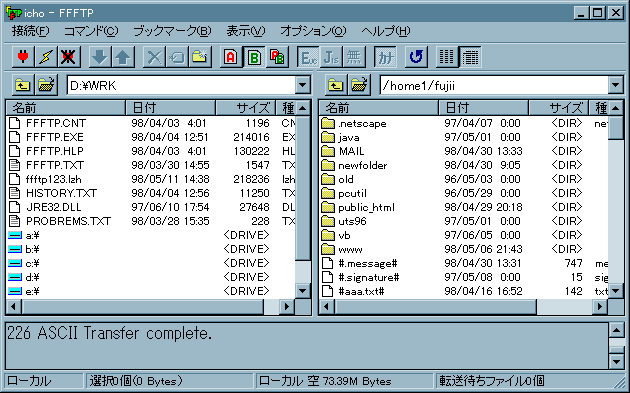The height and width of the screenshot is (393, 630).
Task: Toggle ASCII transfer mode (A) button
Action: pyautogui.click(x=231, y=57)
